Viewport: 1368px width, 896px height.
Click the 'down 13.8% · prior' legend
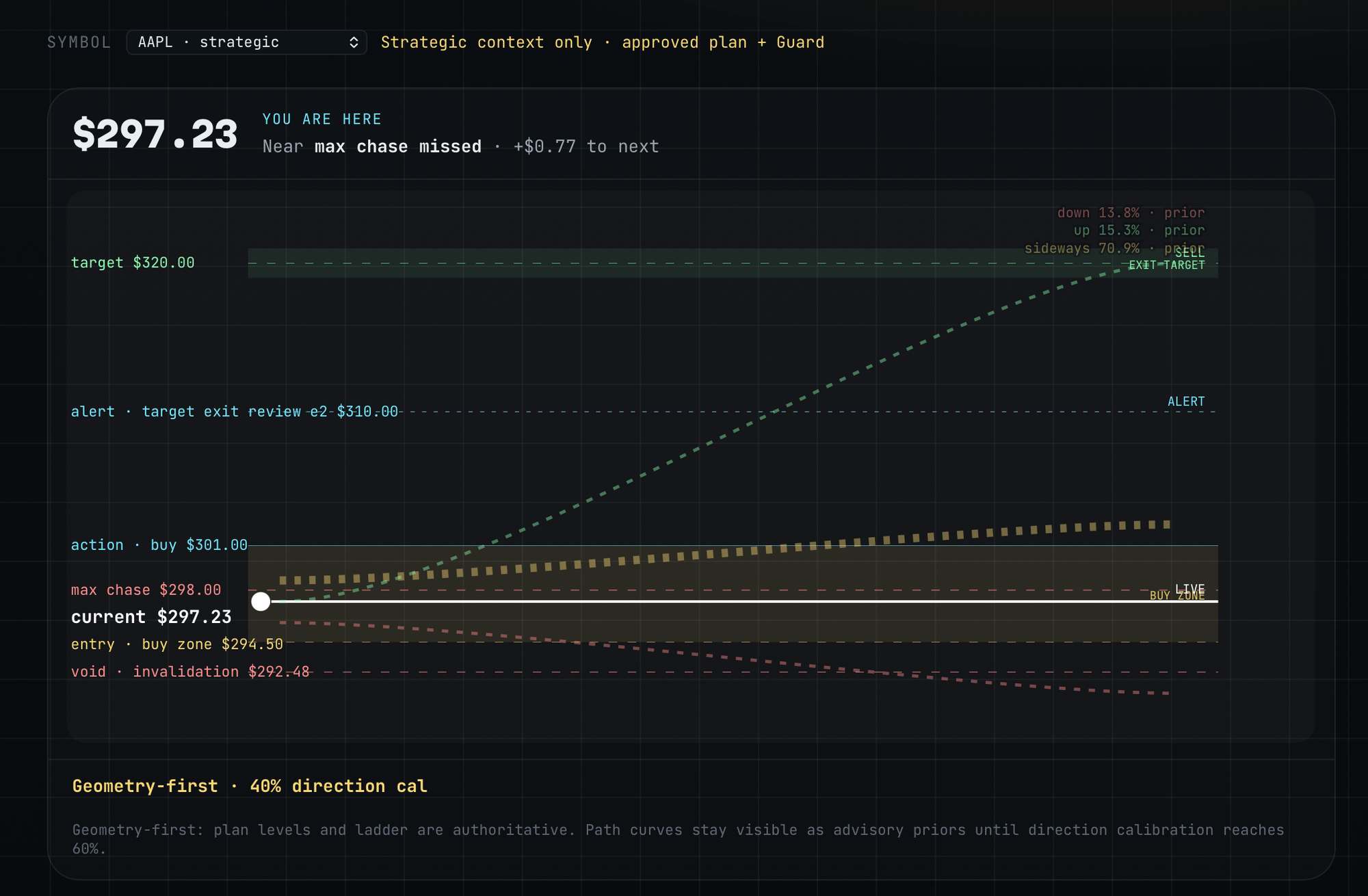coord(1131,213)
